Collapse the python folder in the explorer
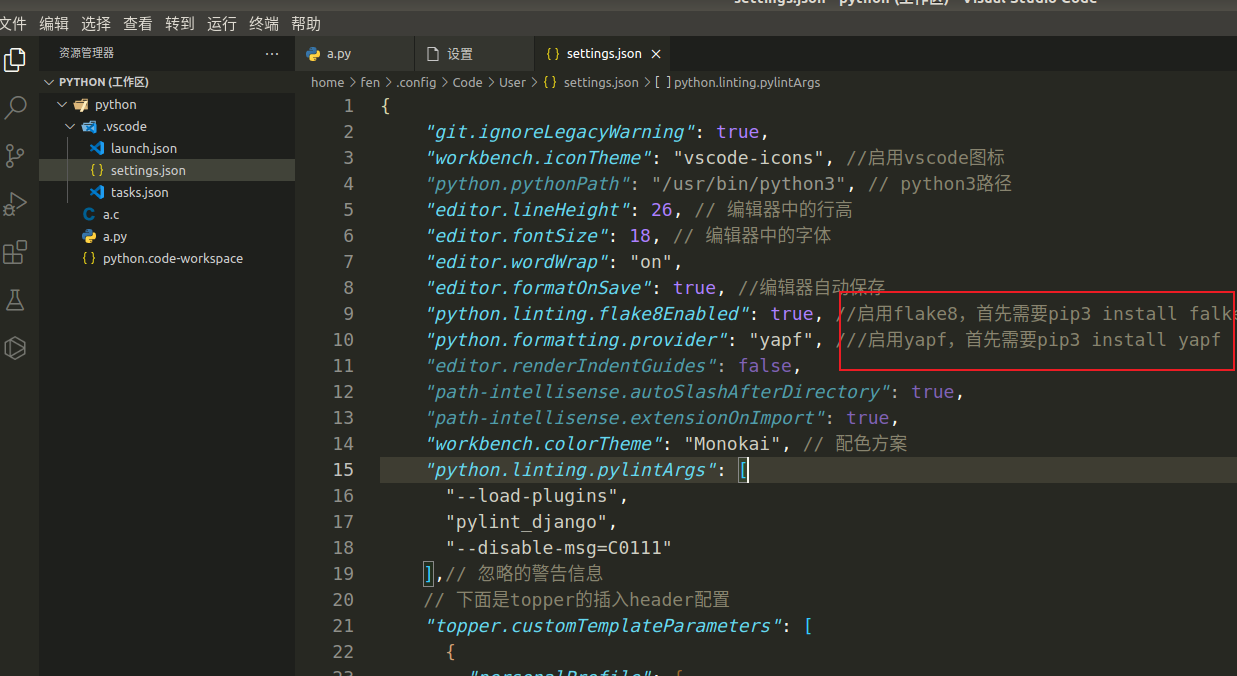 click(x=61, y=104)
